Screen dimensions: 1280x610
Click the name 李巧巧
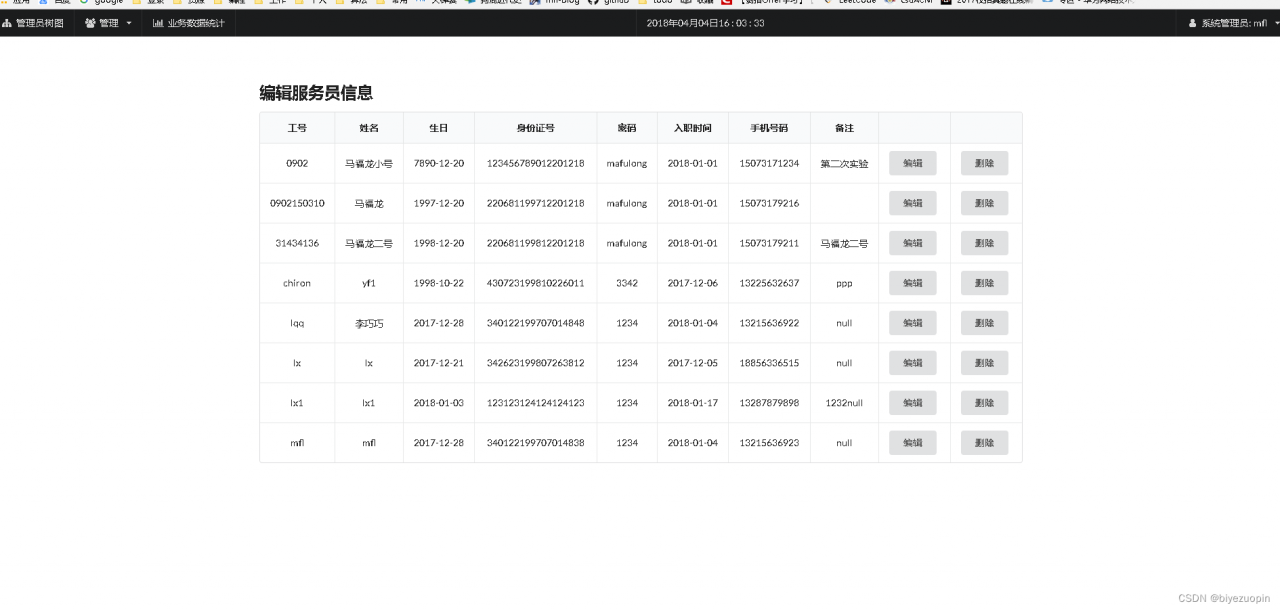pos(369,323)
